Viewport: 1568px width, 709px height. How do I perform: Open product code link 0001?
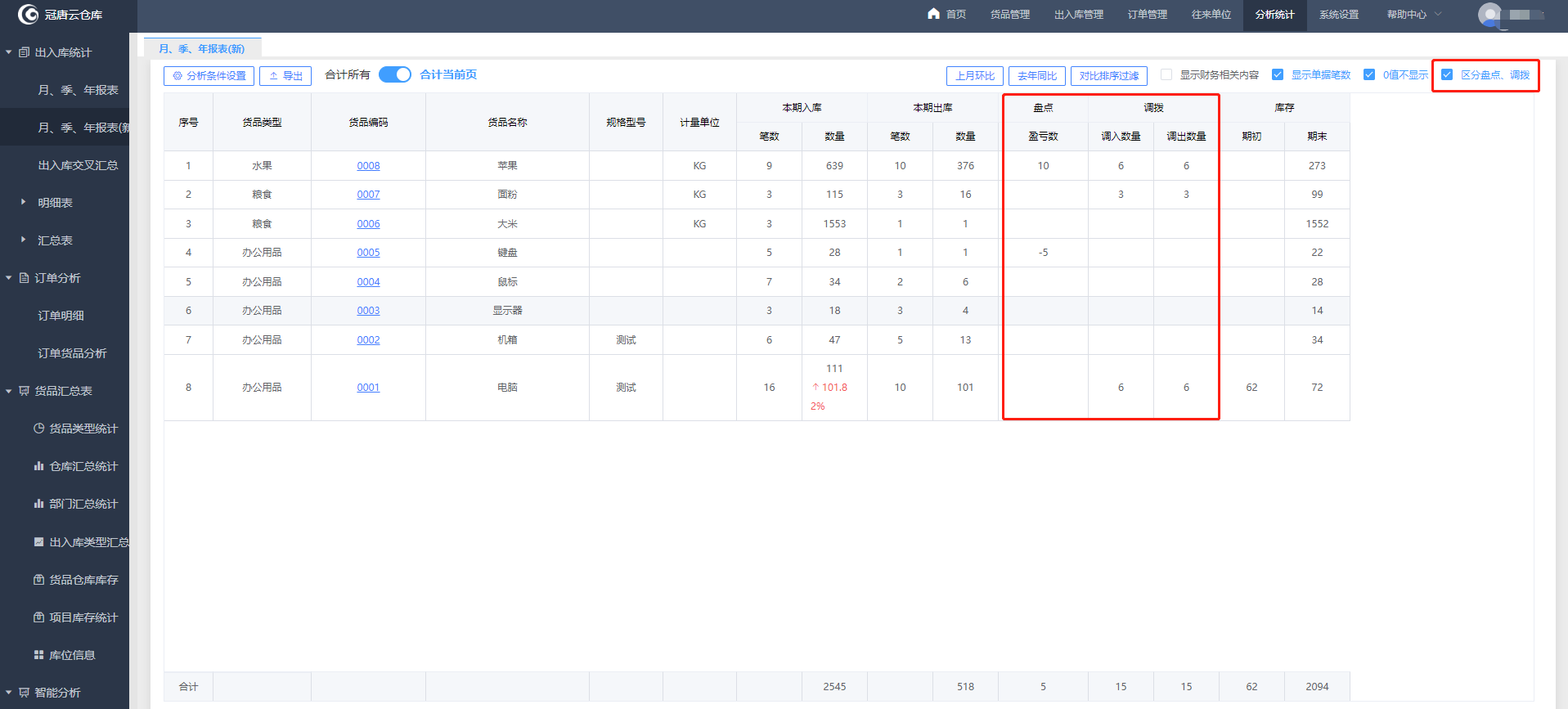coord(368,388)
